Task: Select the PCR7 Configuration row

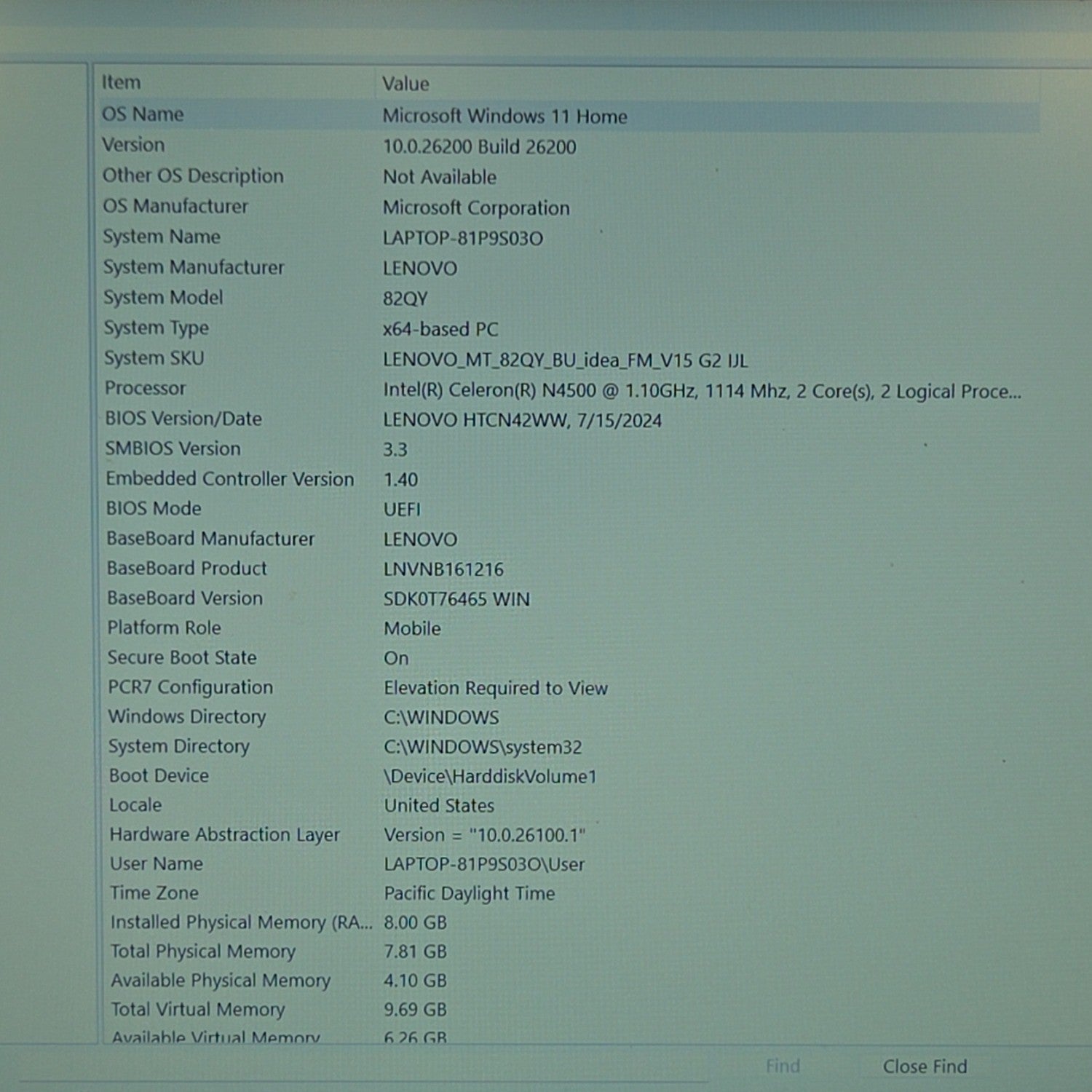Action: (x=568, y=687)
